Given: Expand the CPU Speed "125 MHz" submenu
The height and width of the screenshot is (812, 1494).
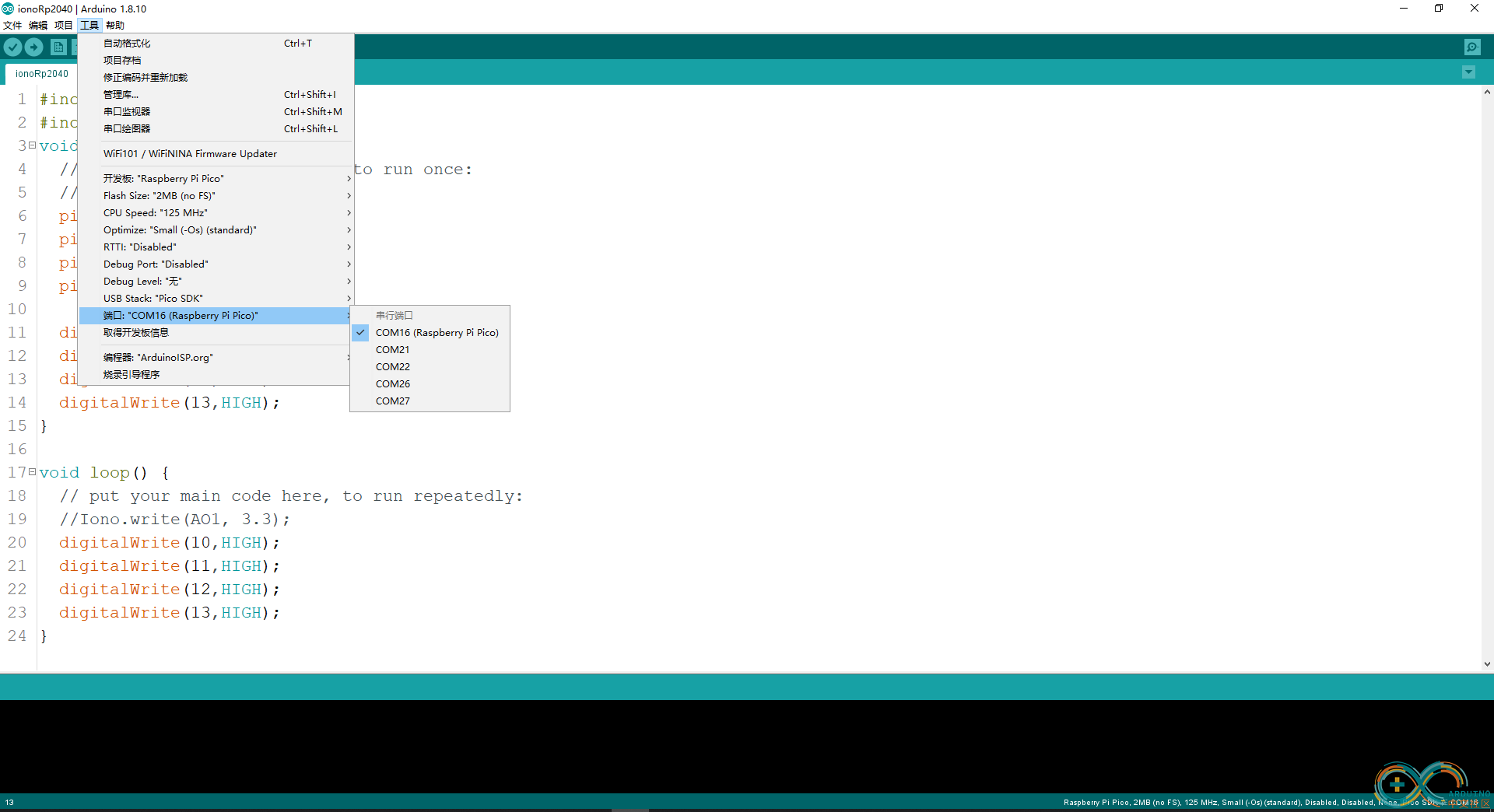Looking at the screenshot, I should tap(216, 213).
